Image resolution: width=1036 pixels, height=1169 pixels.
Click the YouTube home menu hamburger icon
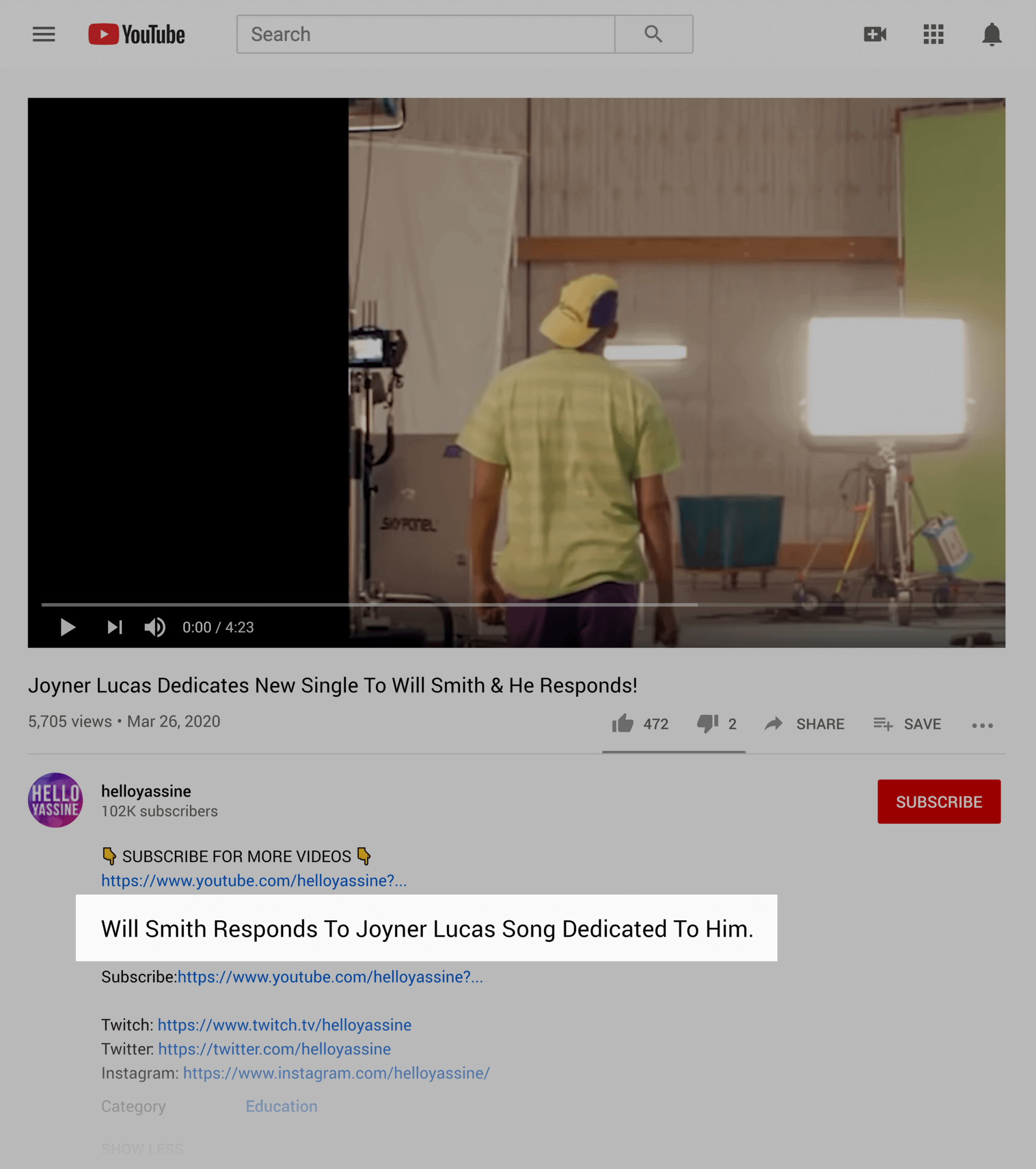pos(43,33)
